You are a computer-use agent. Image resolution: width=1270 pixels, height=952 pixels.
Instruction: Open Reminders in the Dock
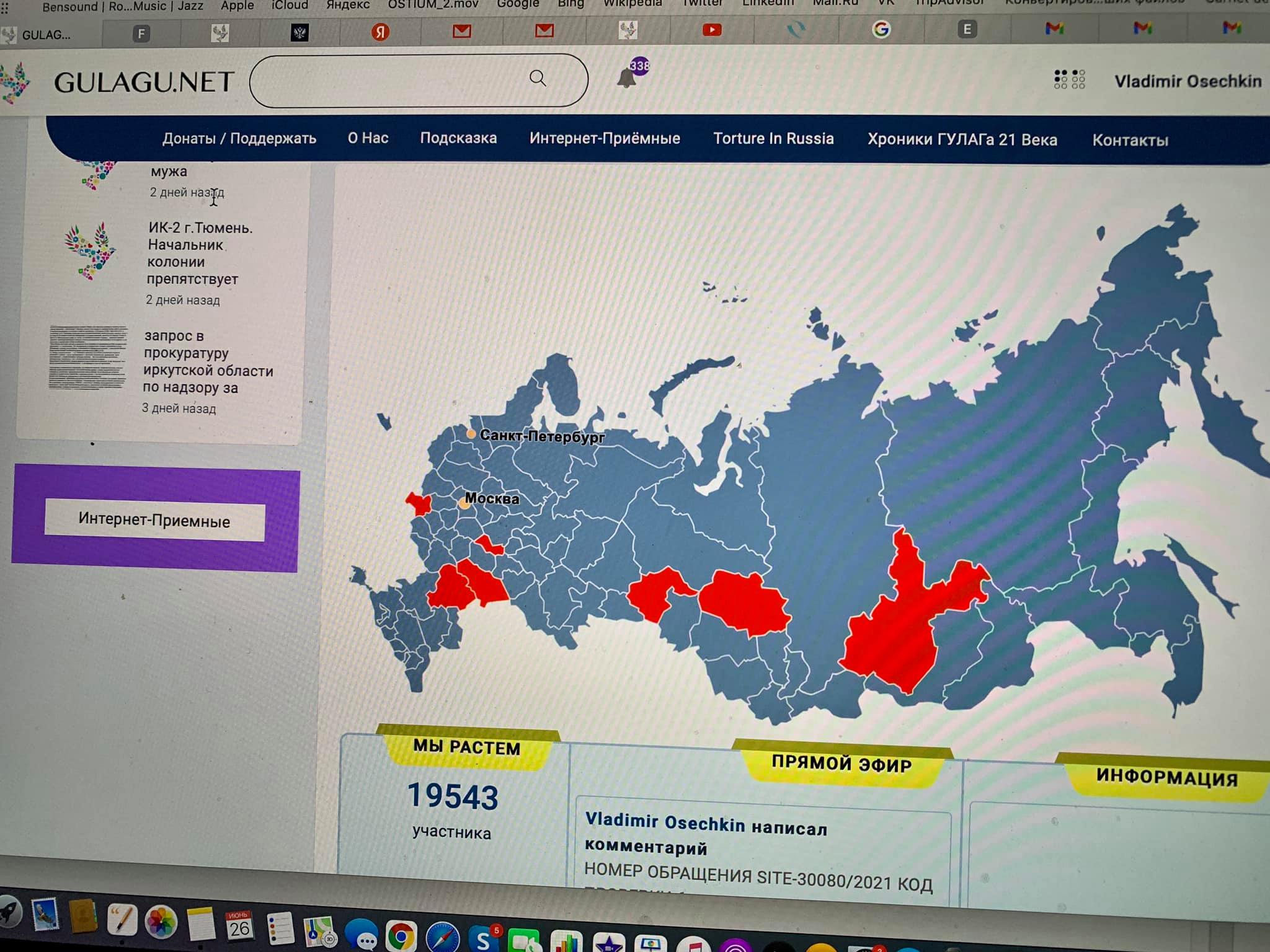click(x=280, y=928)
